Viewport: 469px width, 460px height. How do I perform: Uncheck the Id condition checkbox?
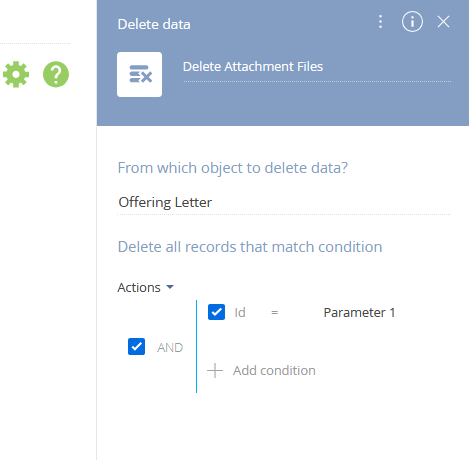coord(216,312)
